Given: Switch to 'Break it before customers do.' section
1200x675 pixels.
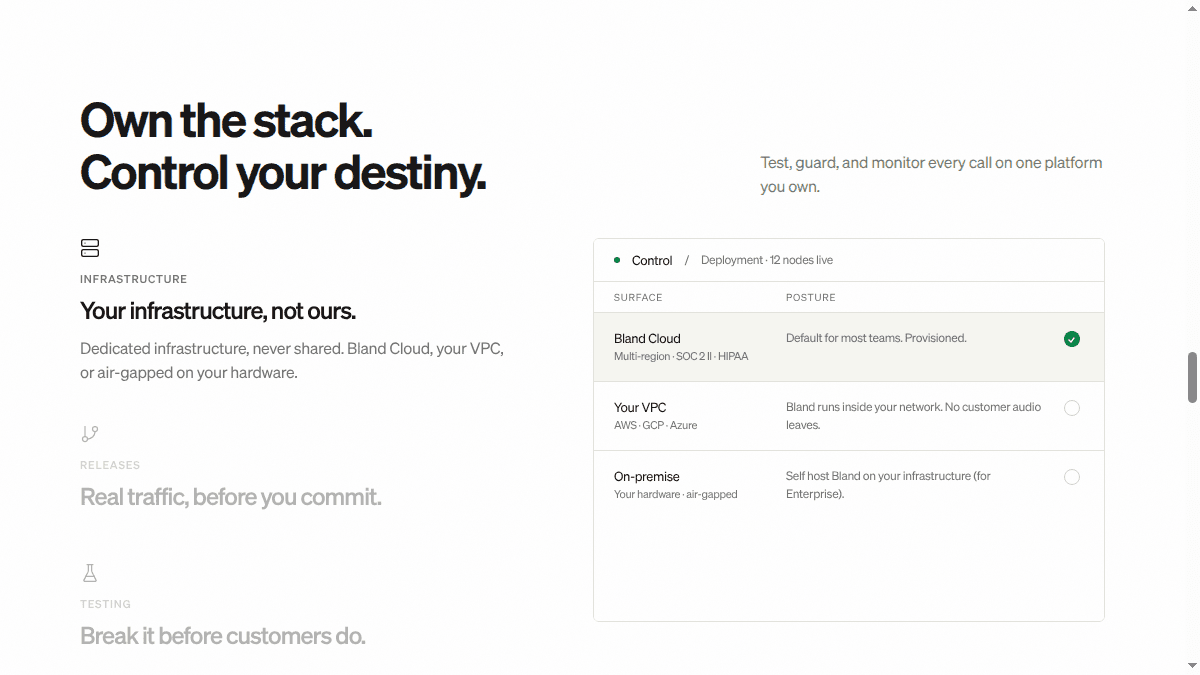Looking at the screenshot, I should 223,636.
